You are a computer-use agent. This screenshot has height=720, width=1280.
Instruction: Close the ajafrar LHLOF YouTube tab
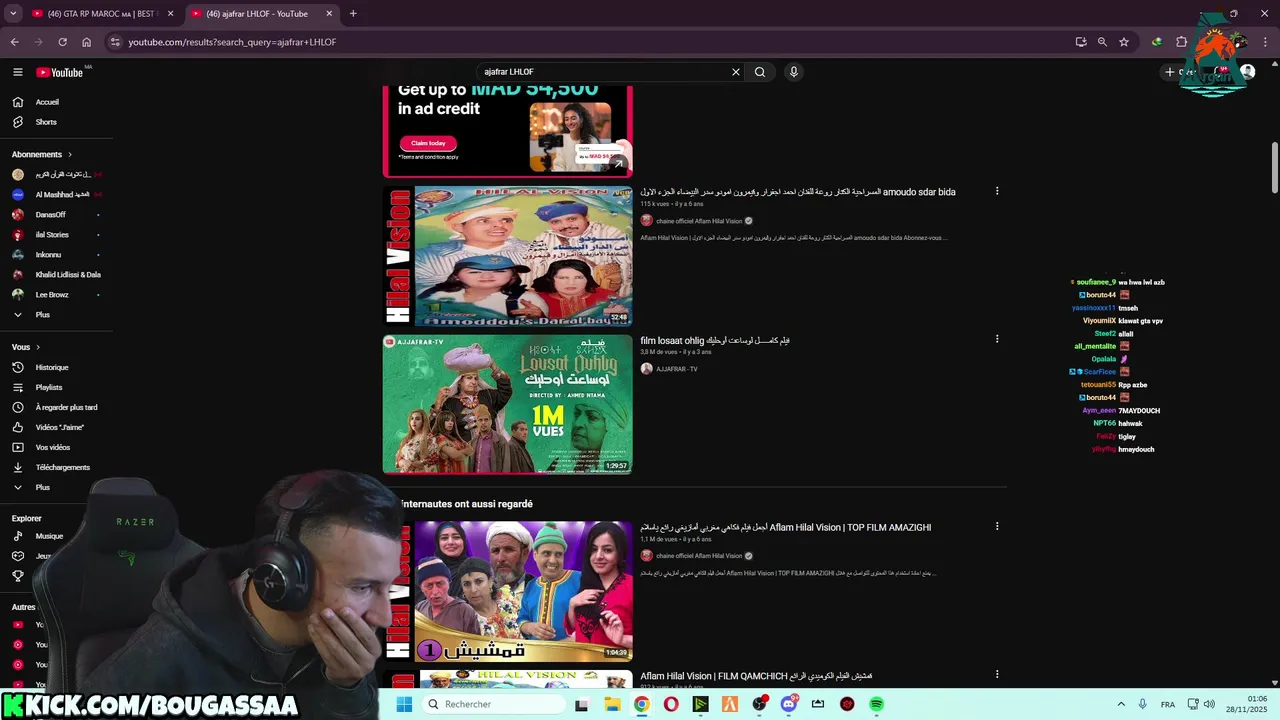click(x=329, y=14)
